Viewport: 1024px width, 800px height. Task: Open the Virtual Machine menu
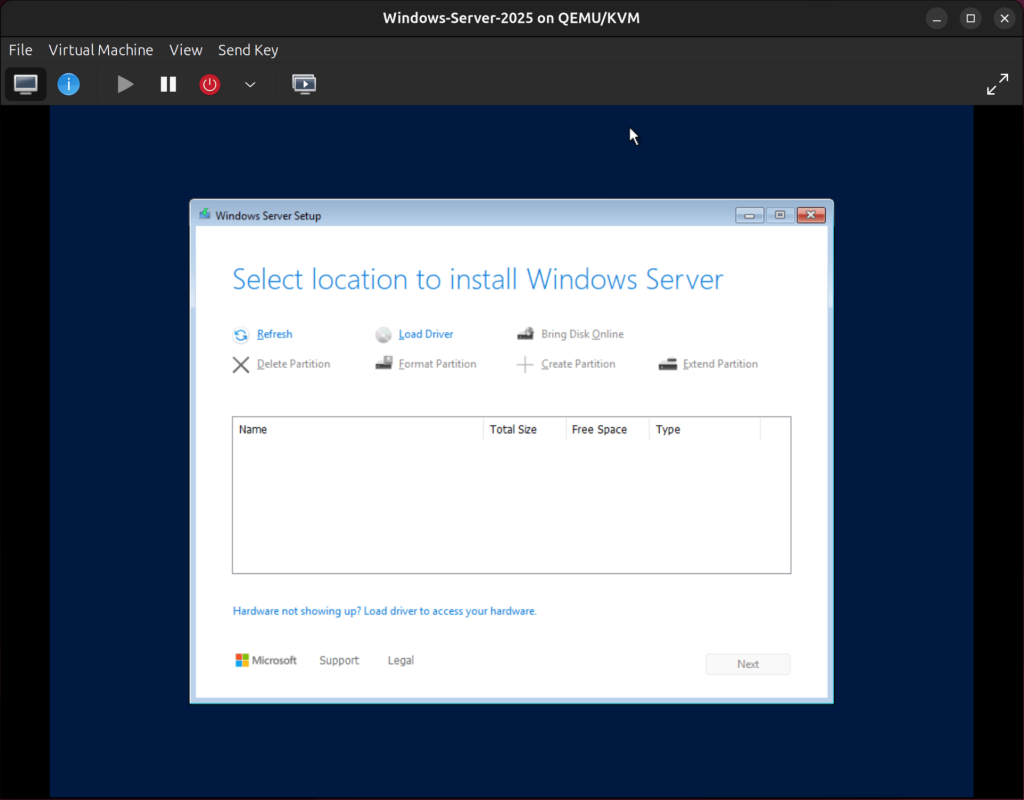coord(100,49)
